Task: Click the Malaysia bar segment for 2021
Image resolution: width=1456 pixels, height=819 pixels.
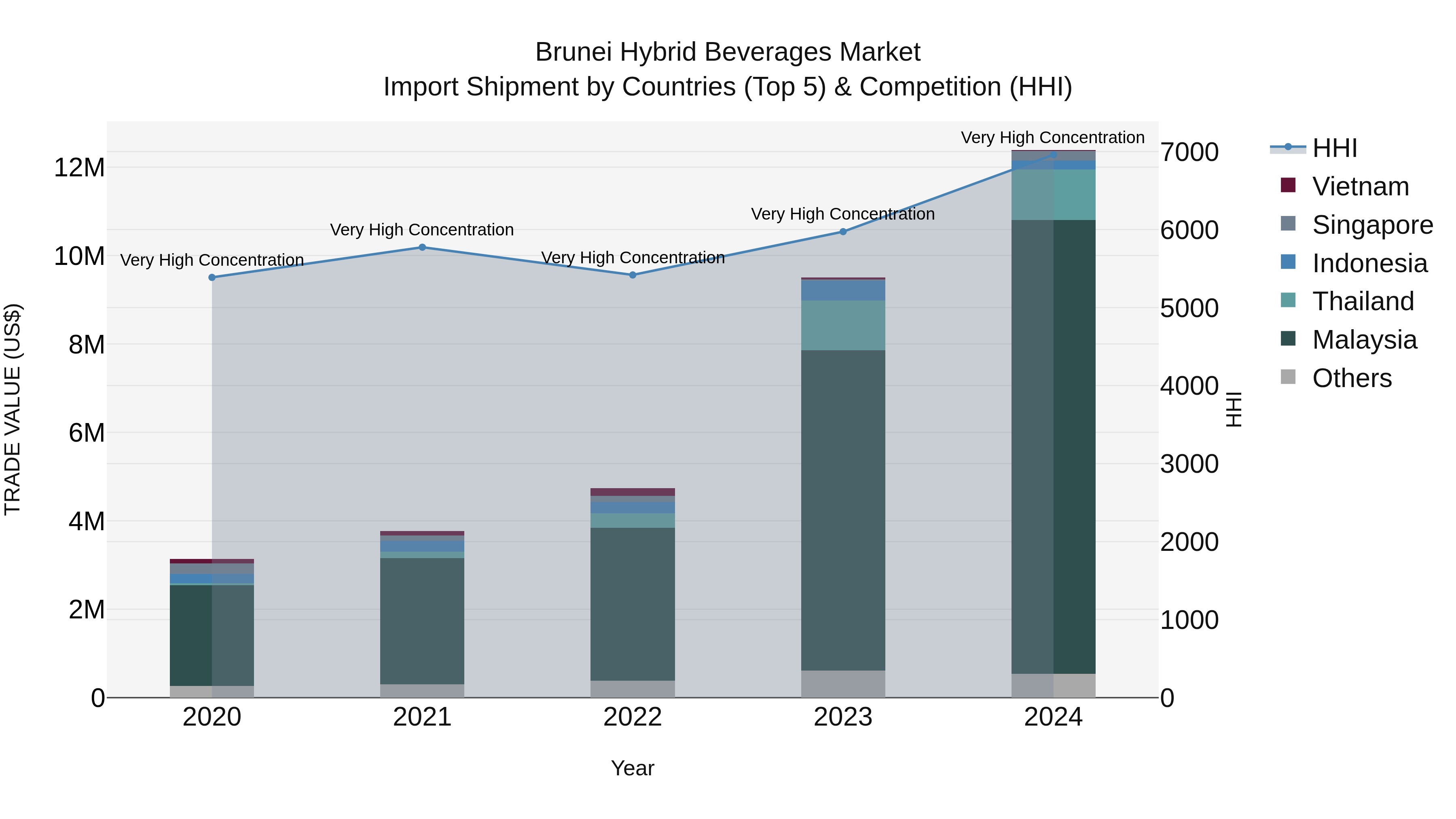Action: (x=422, y=621)
